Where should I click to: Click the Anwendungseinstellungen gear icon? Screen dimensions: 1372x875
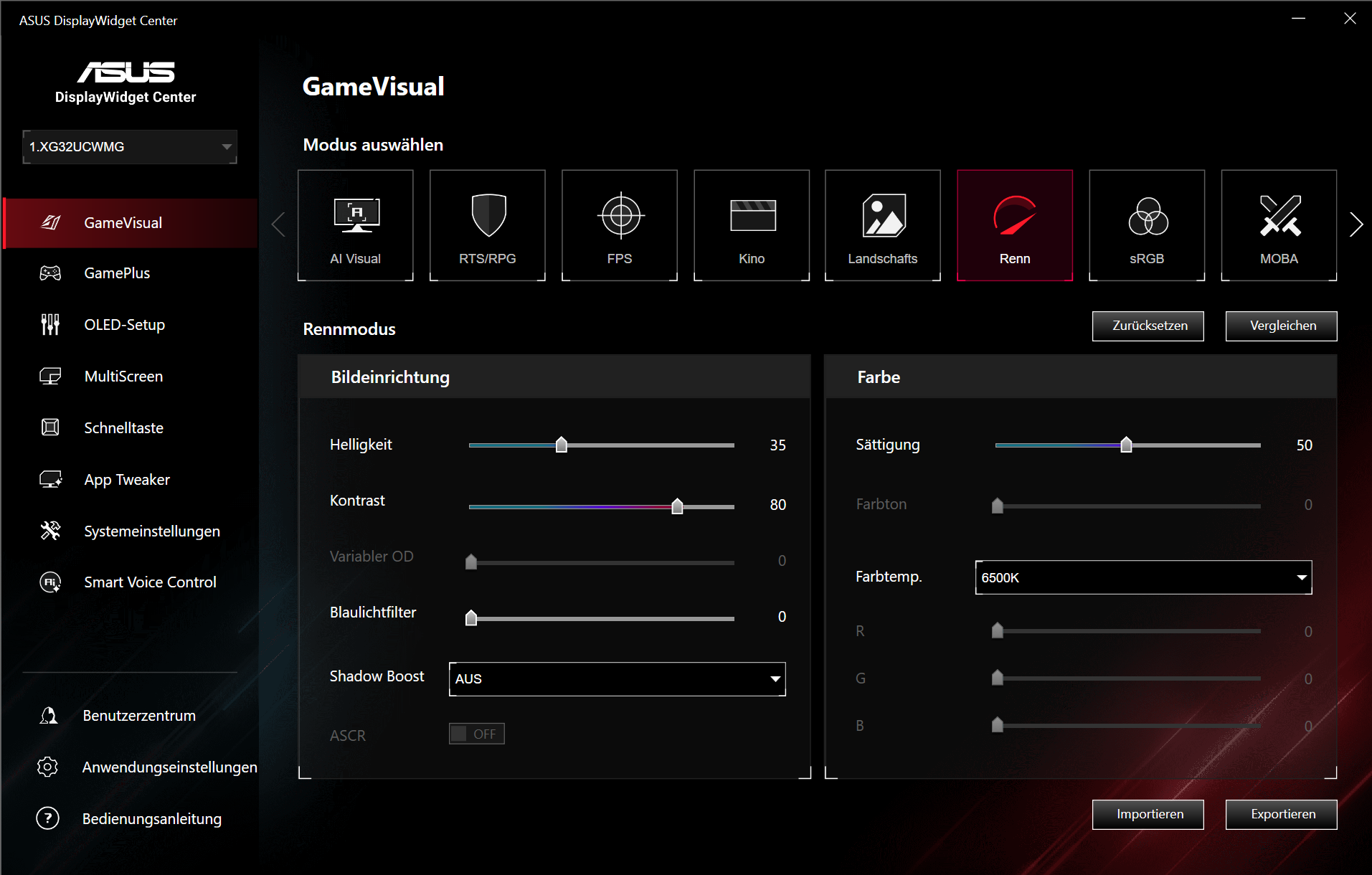point(47,767)
